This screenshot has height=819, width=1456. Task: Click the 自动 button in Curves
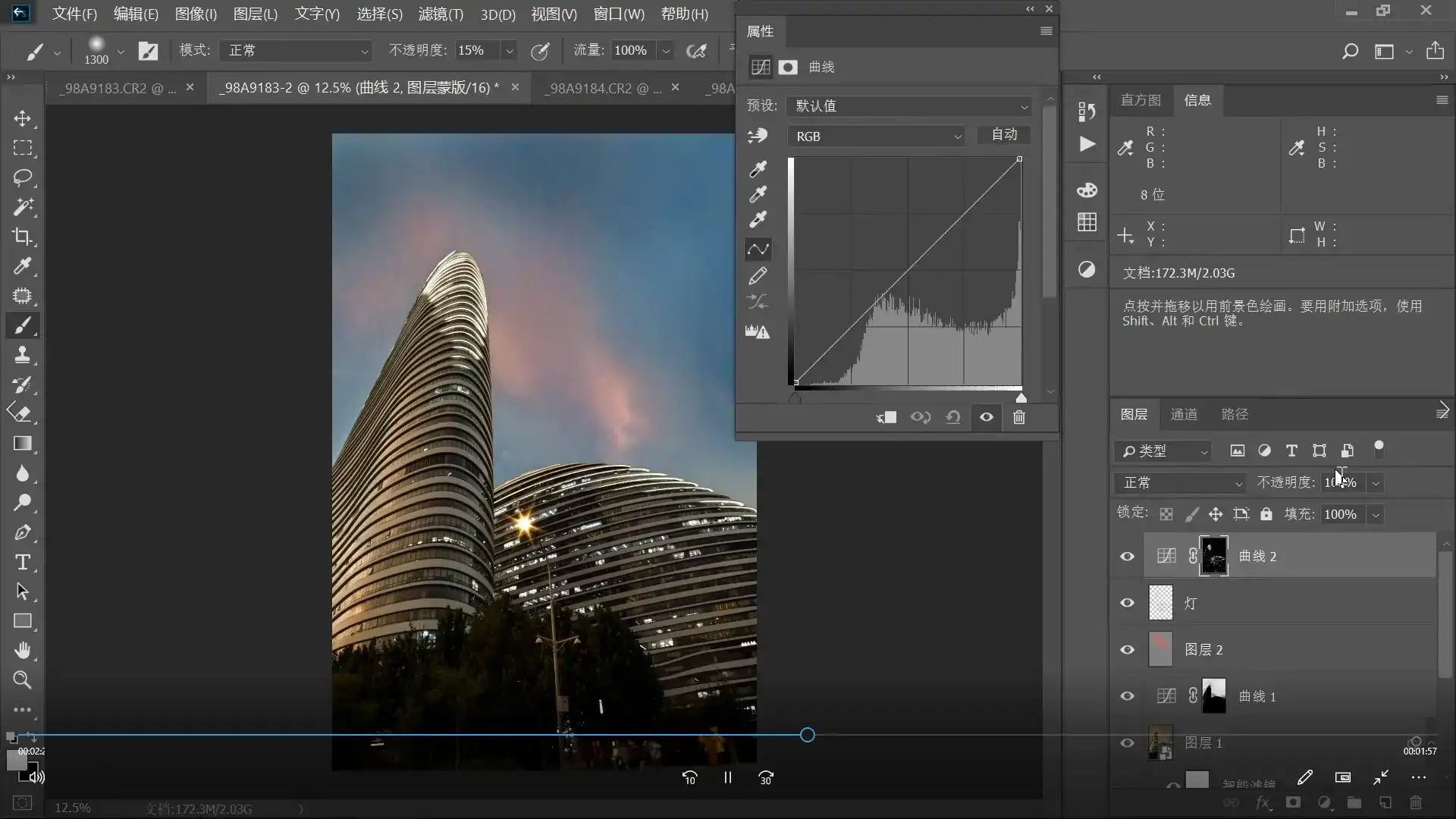coord(1004,134)
